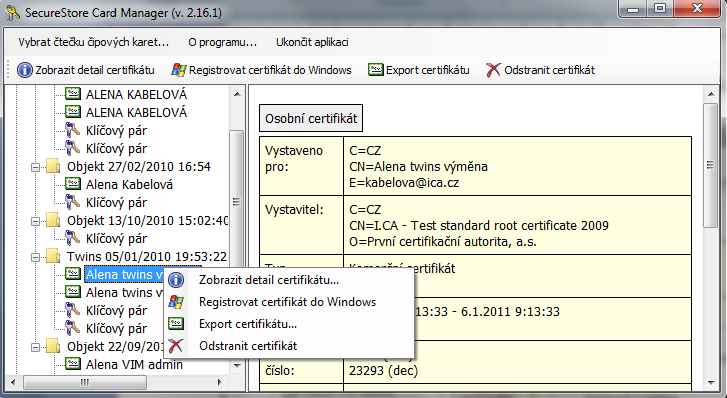Click the certificate icon of first ALENA KABELOVÁ
Screen dimensions: 727x398
tap(73, 94)
